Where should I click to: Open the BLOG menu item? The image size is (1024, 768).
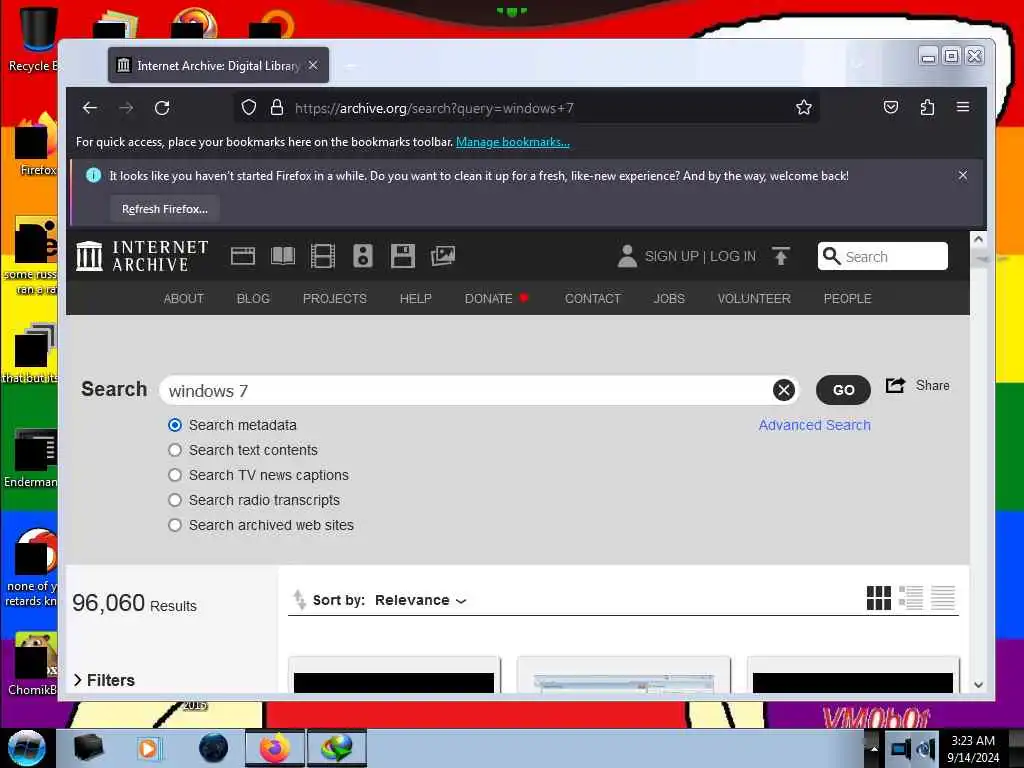coord(253,298)
